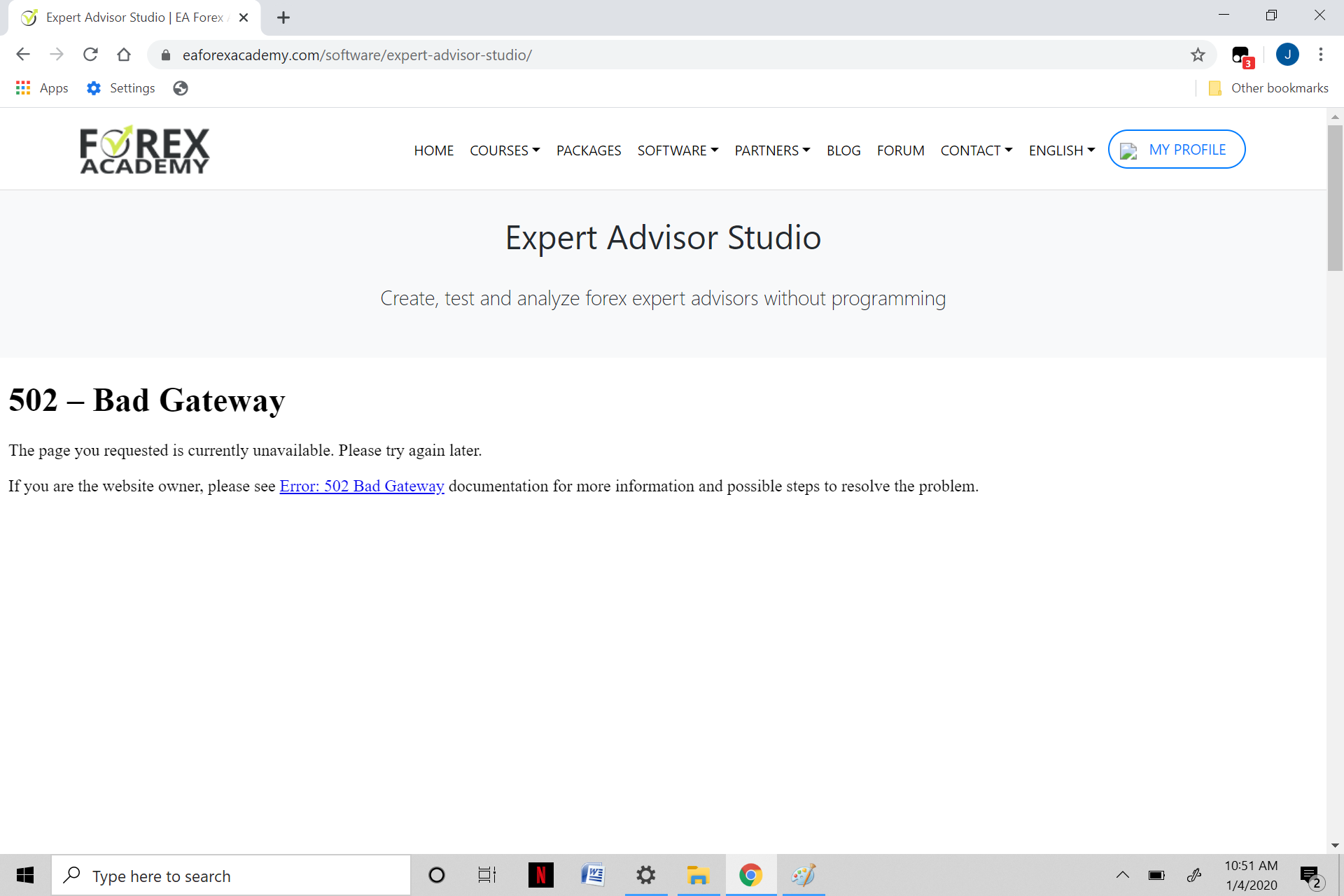This screenshot has height=896, width=1344.
Task: Open File Explorer from the taskbar
Action: [698, 875]
